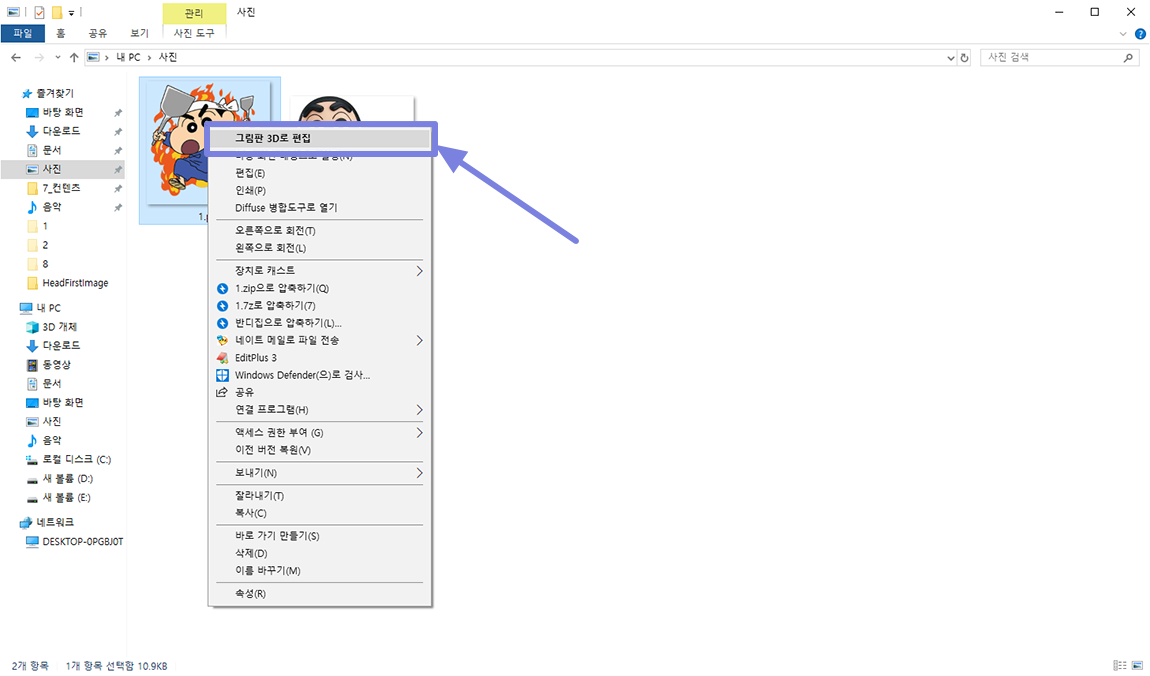Screen dimensions: 1150x676
Task: Click the back navigation arrow
Action: (x=16, y=57)
